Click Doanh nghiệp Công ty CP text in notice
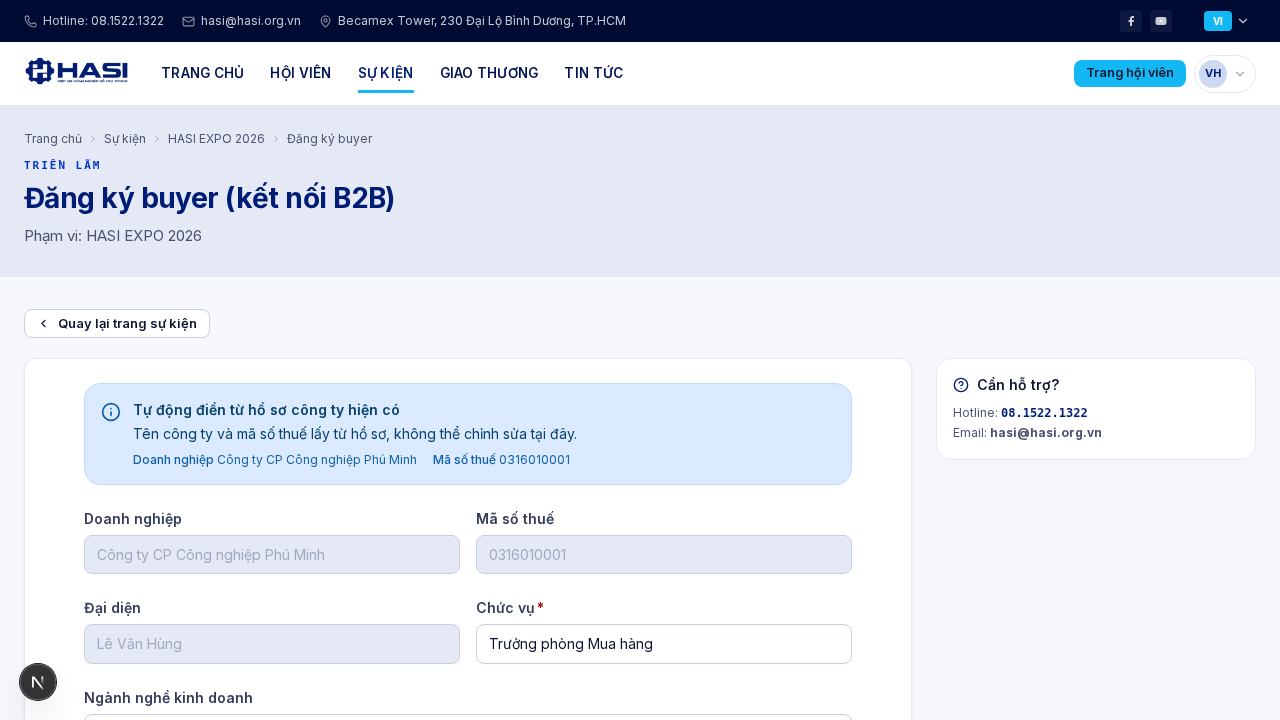This screenshot has height=720, width=1280. [275, 460]
